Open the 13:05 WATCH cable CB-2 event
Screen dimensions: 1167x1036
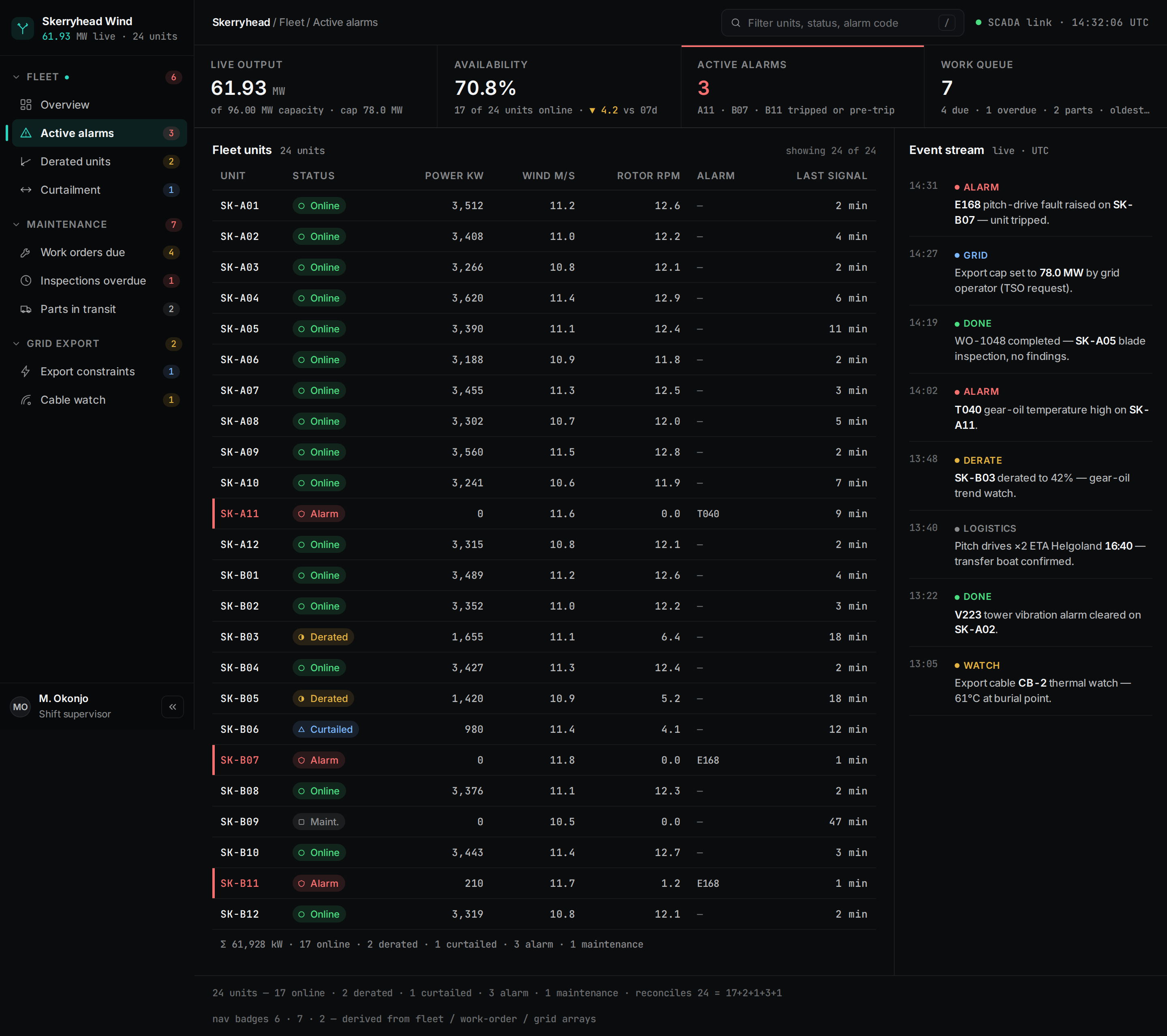click(x=1030, y=681)
